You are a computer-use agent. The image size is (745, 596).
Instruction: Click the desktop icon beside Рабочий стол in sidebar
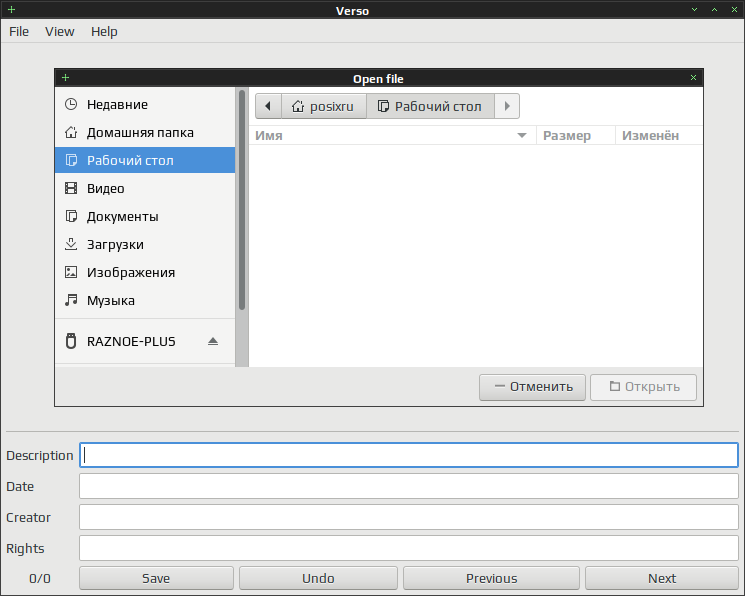(x=71, y=160)
